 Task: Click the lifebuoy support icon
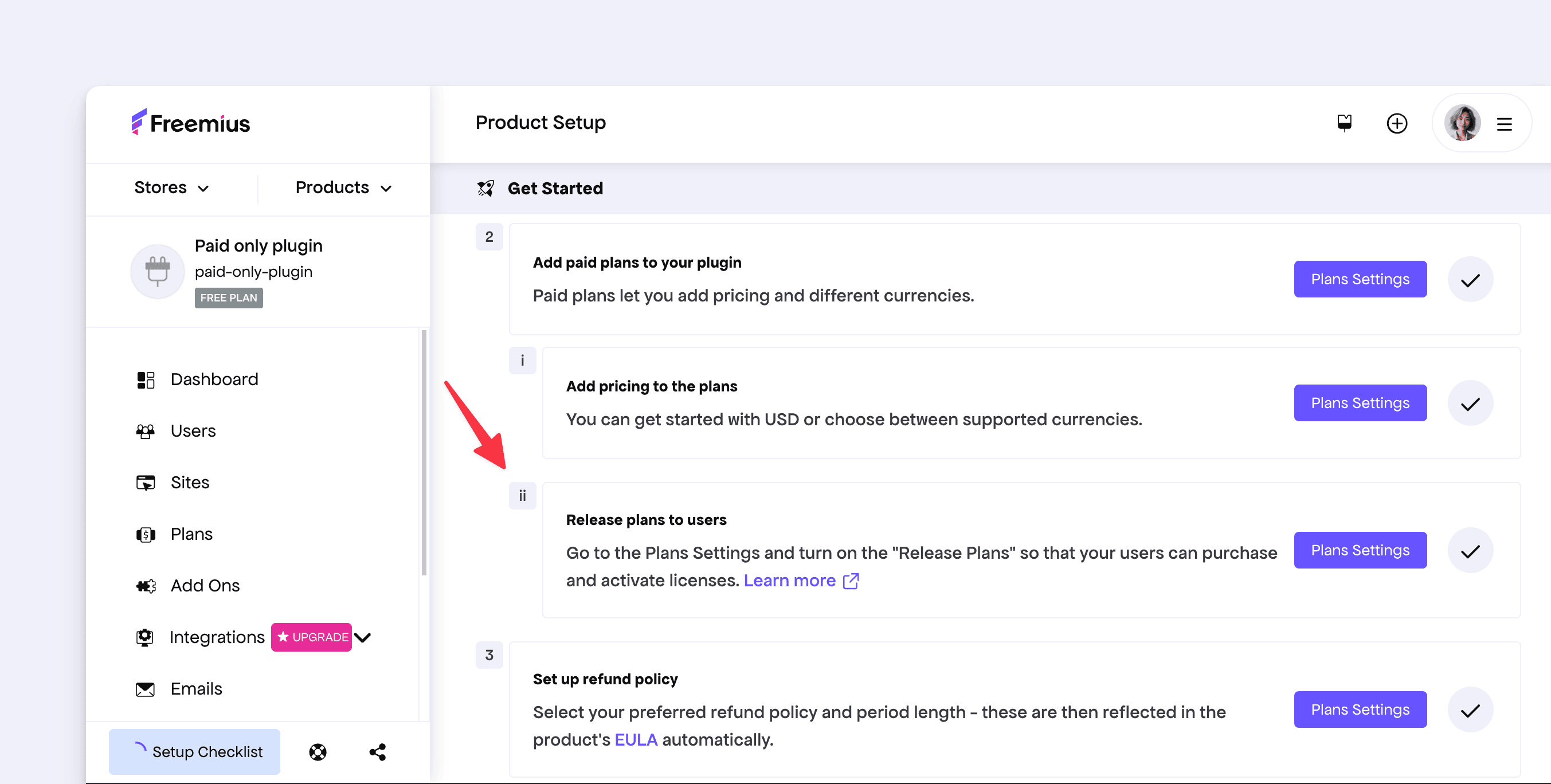point(318,751)
